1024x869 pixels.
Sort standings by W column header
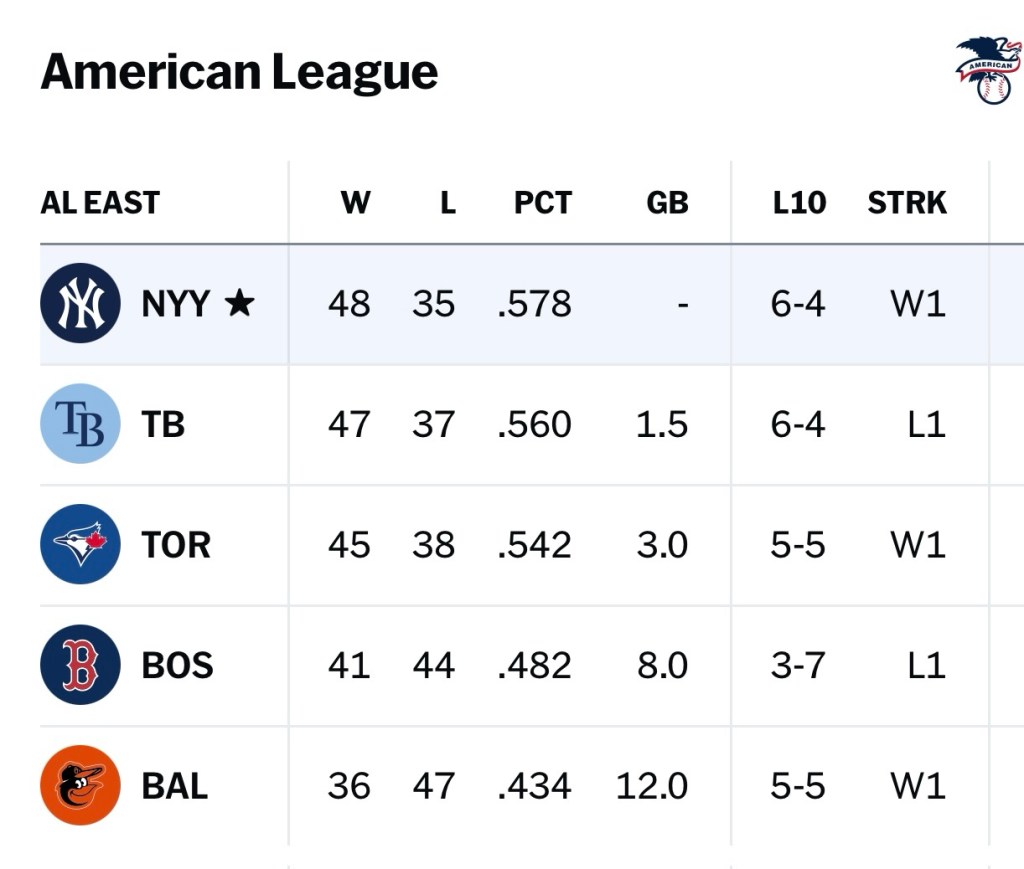click(355, 203)
